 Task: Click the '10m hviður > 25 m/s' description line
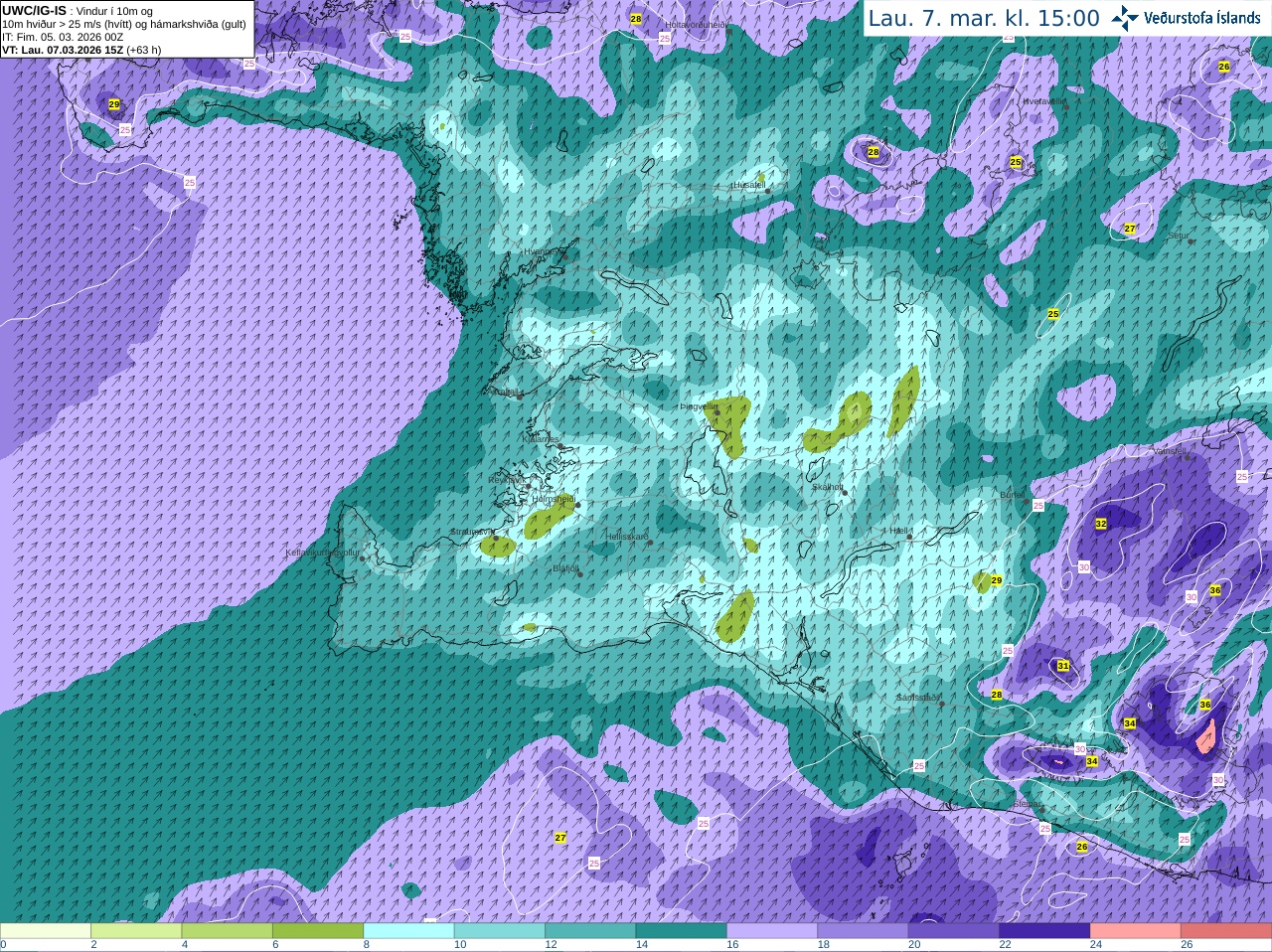point(124,24)
